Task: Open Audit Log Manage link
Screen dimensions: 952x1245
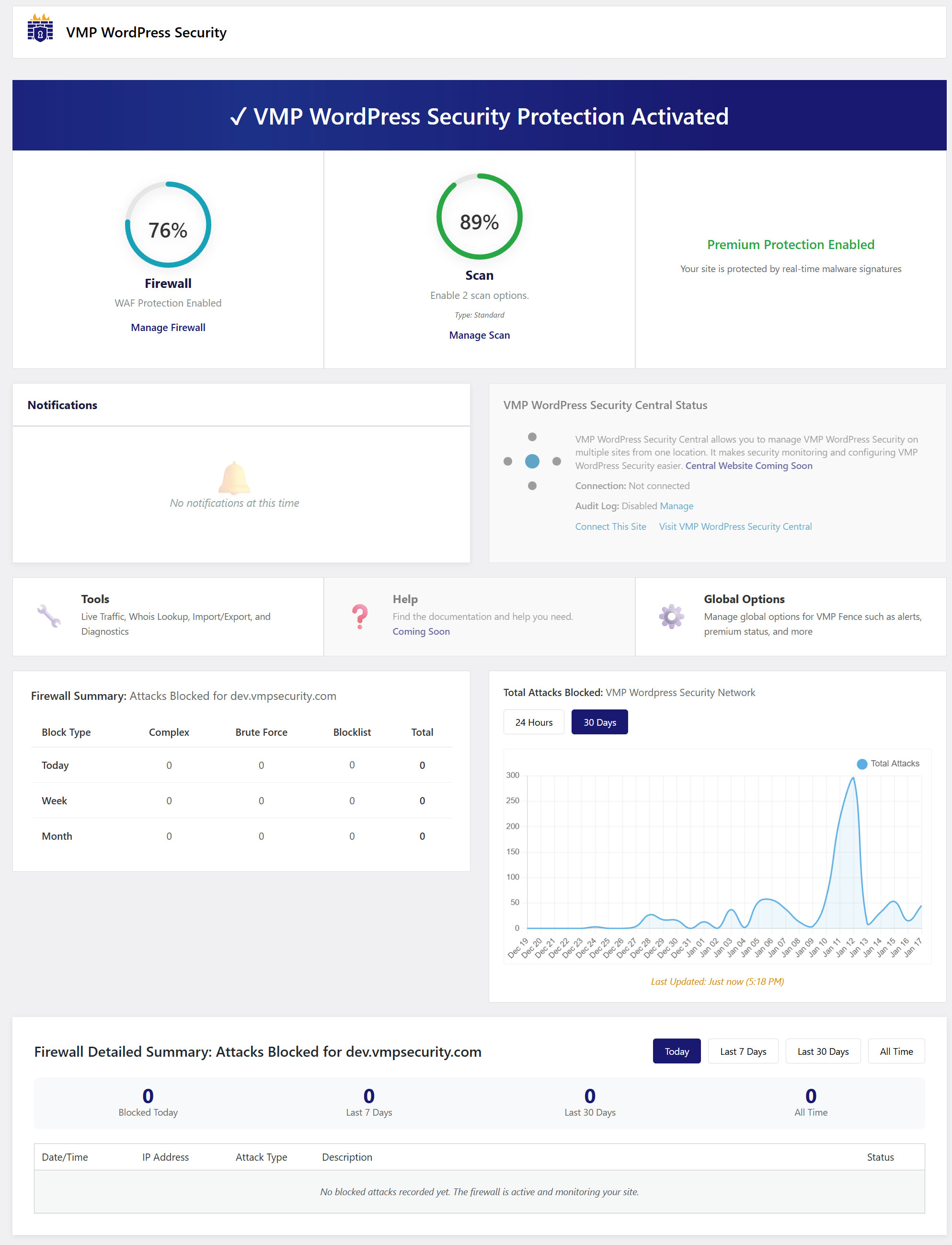Action: 676,506
